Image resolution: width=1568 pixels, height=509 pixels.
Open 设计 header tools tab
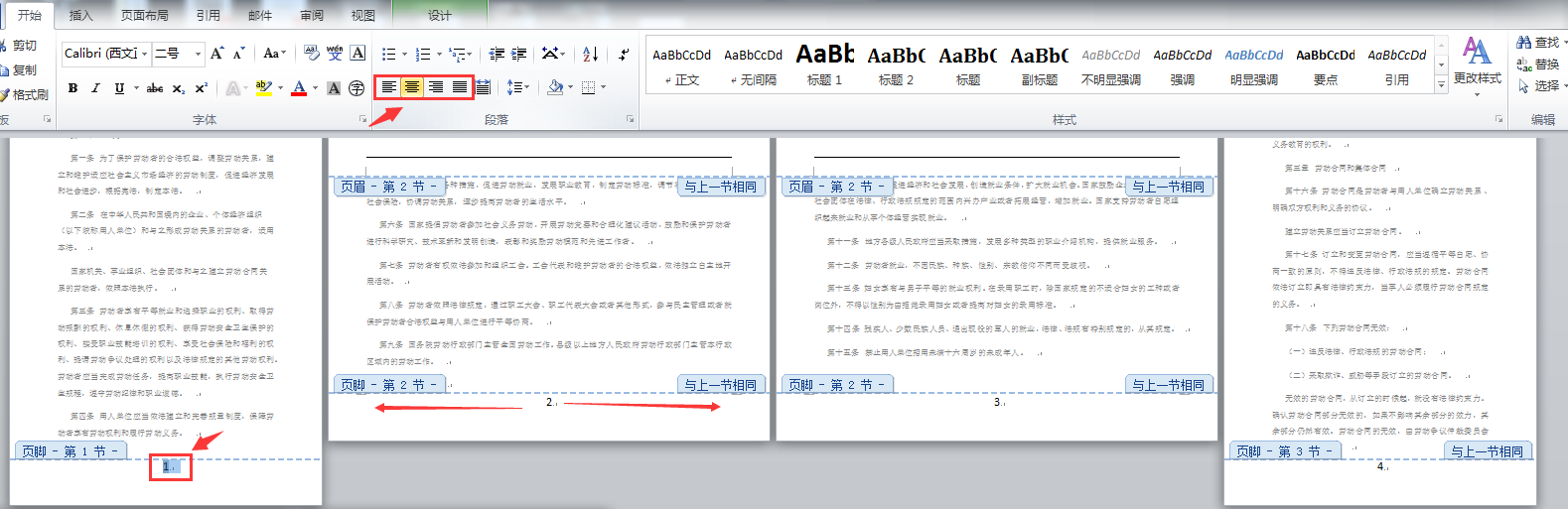tap(440, 15)
